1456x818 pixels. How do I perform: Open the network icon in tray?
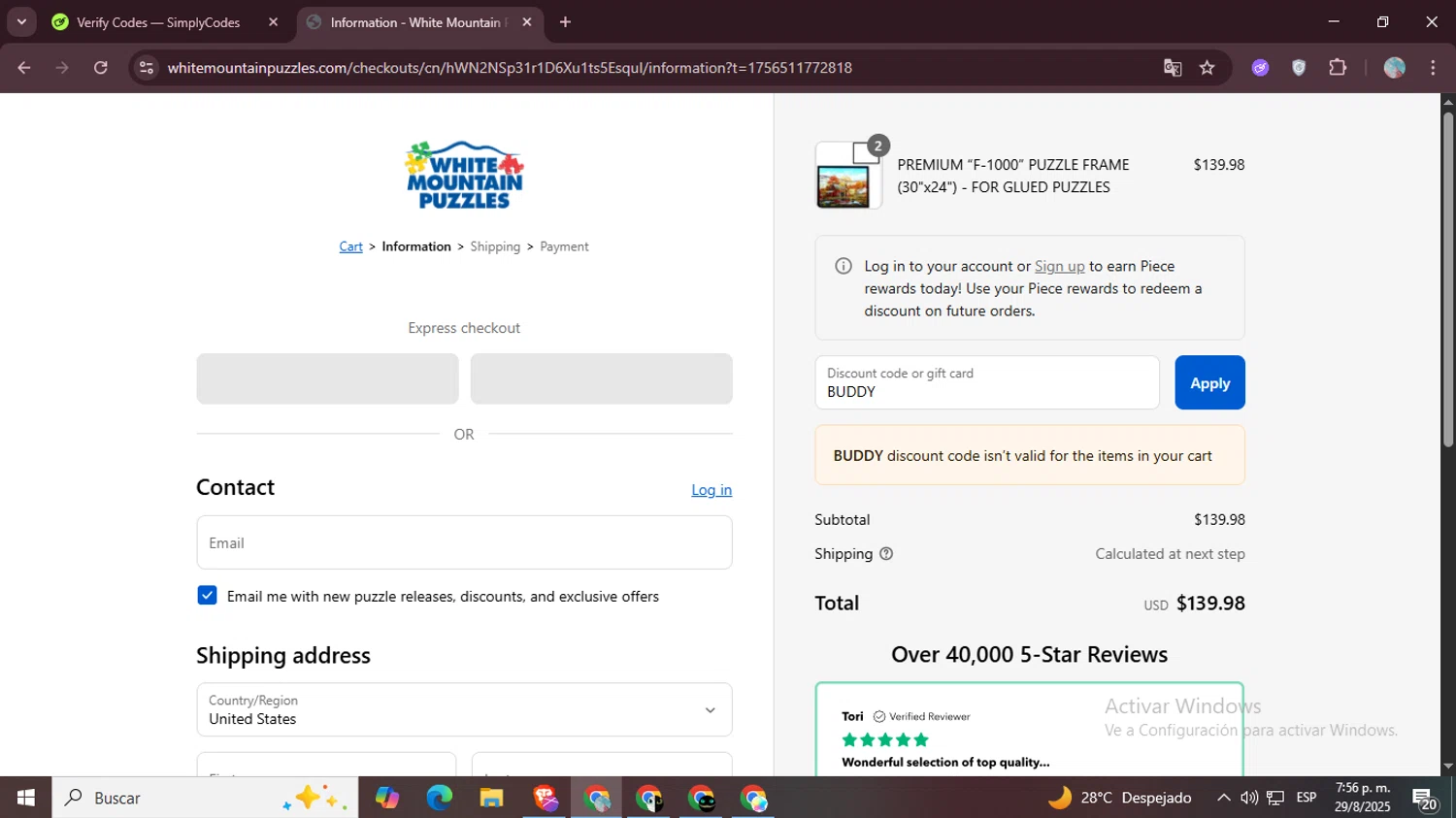1275,798
